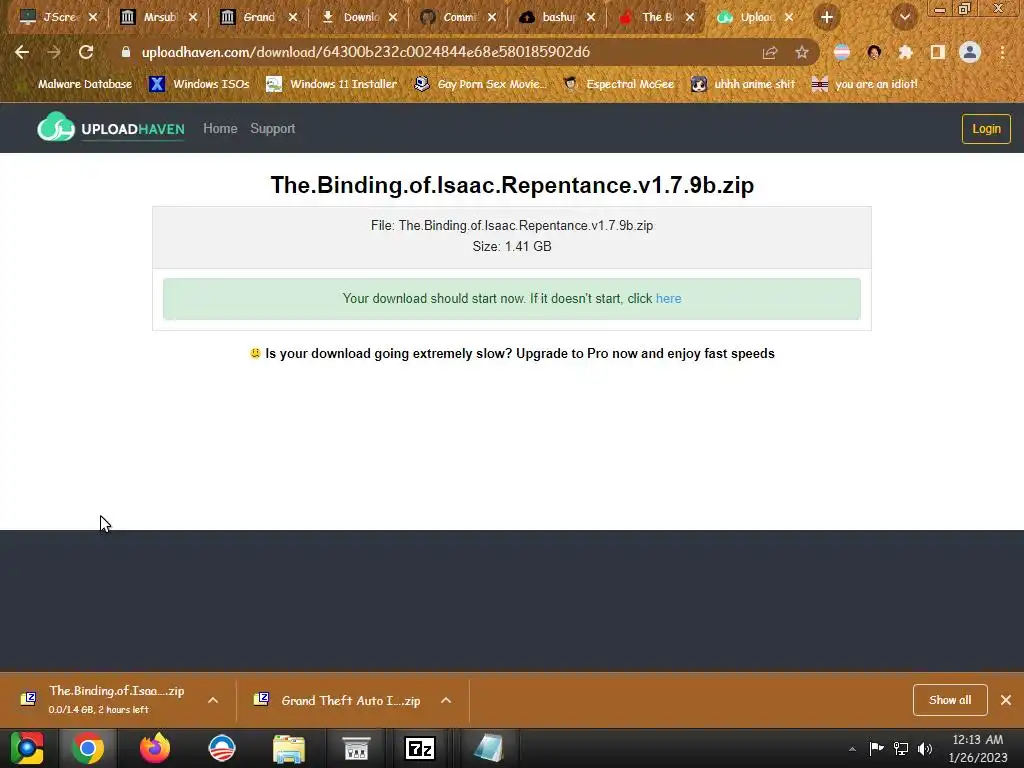Screen dimensions: 1024x768
Task: Close the bashup tab
Action: (x=590, y=18)
